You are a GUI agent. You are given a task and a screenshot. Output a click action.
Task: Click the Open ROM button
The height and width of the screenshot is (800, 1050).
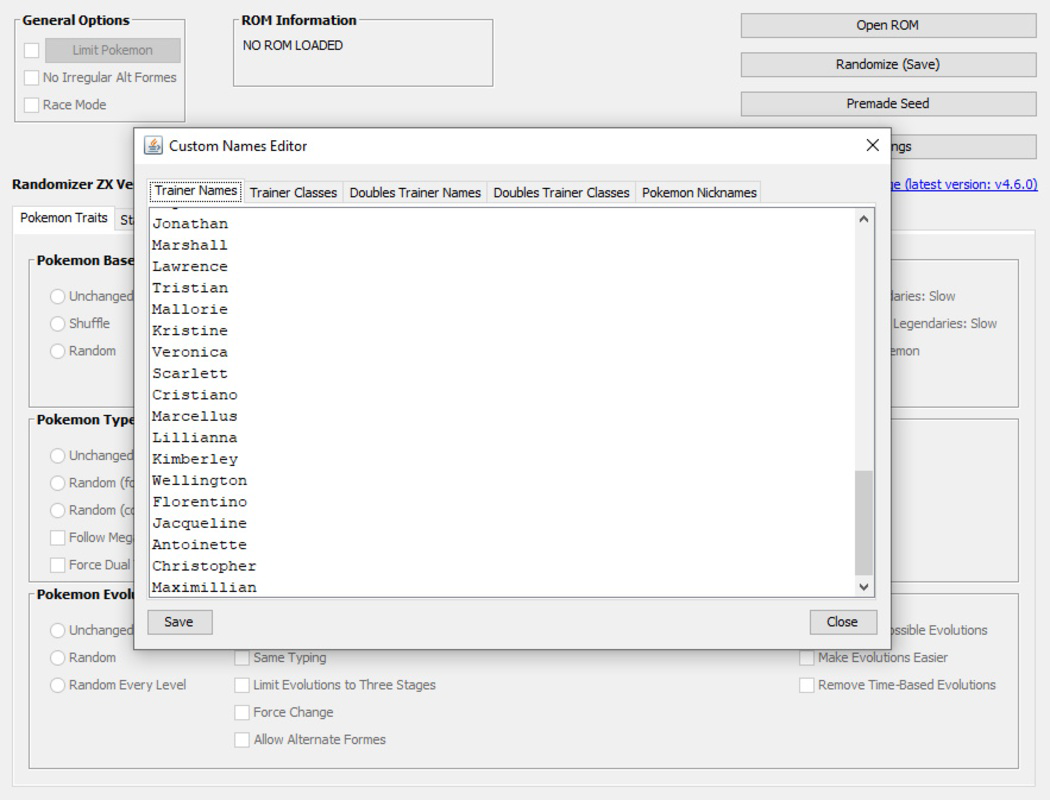coord(887,24)
